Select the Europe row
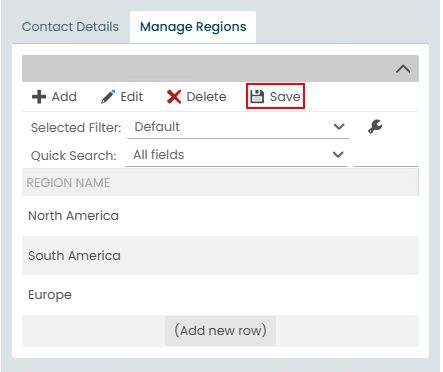Screen dimensions: 443x372 (220, 295)
